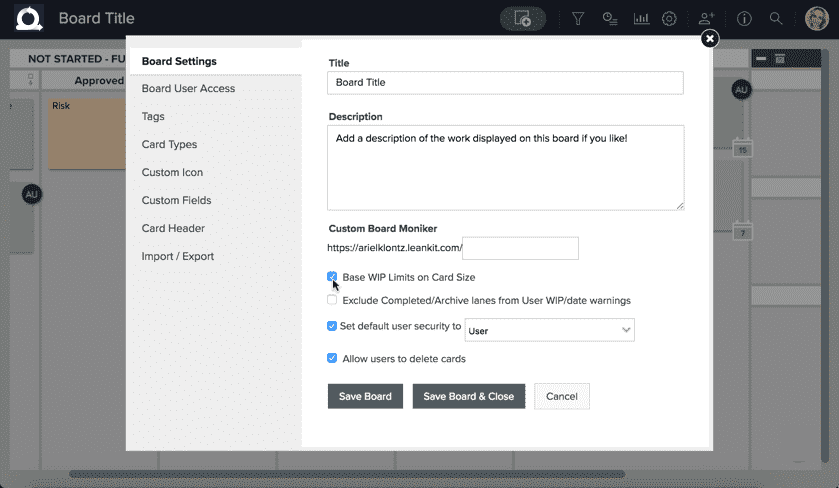Enable Exclude Completed/Archive lanes checkbox

click(332, 300)
